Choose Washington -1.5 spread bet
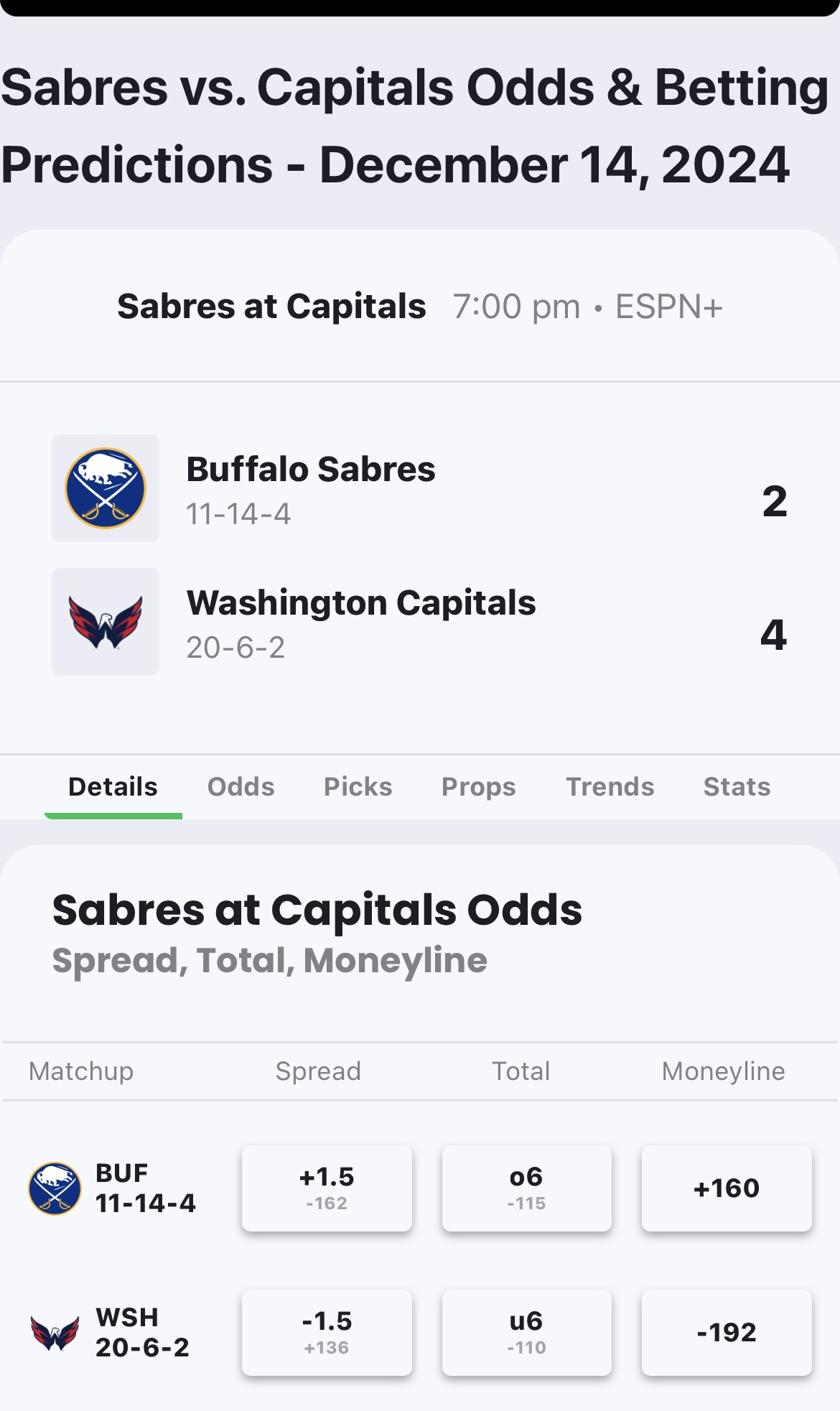The image size is (840, 1411). [x=327, y=1333]
